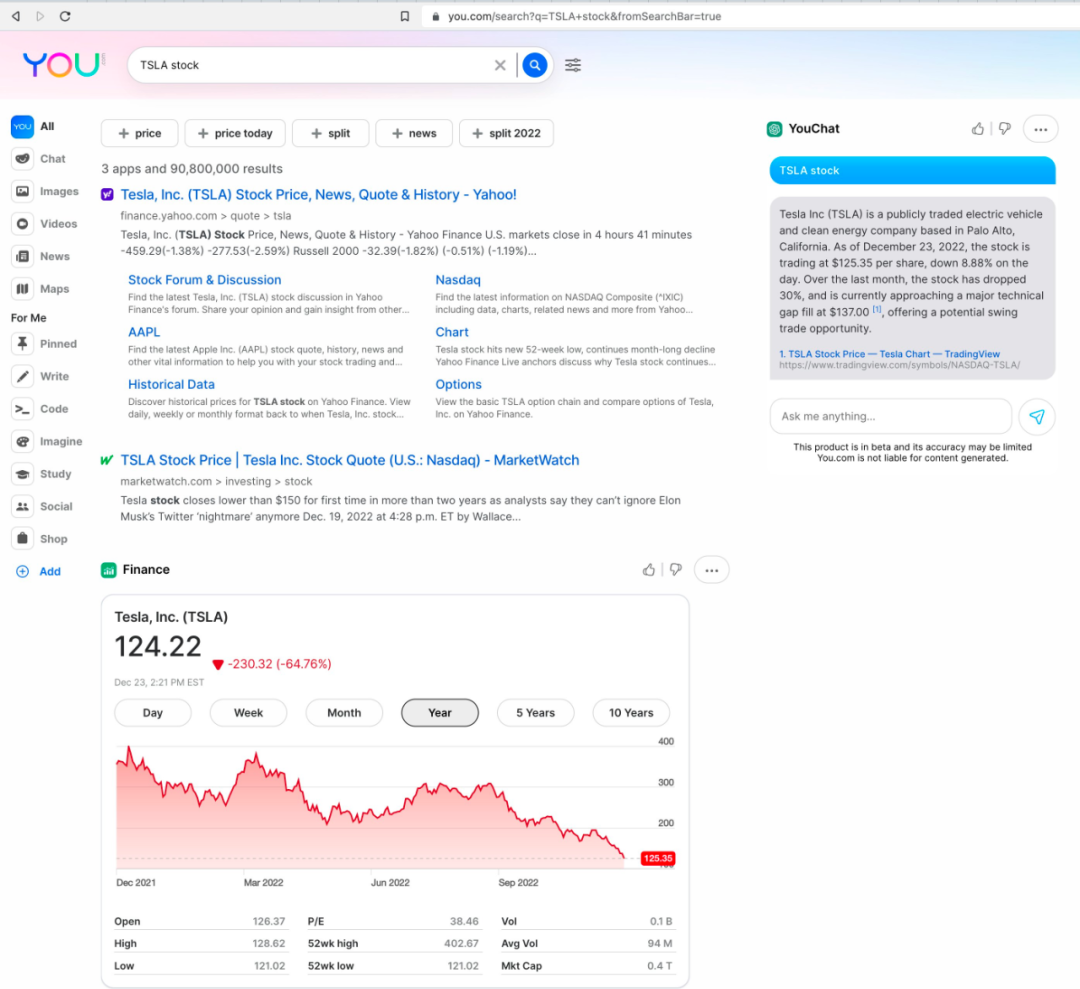Open MarketWatch TSLA Stock Price result
1080x989 pixels.
pyautogui.click(x=350, y=460)
